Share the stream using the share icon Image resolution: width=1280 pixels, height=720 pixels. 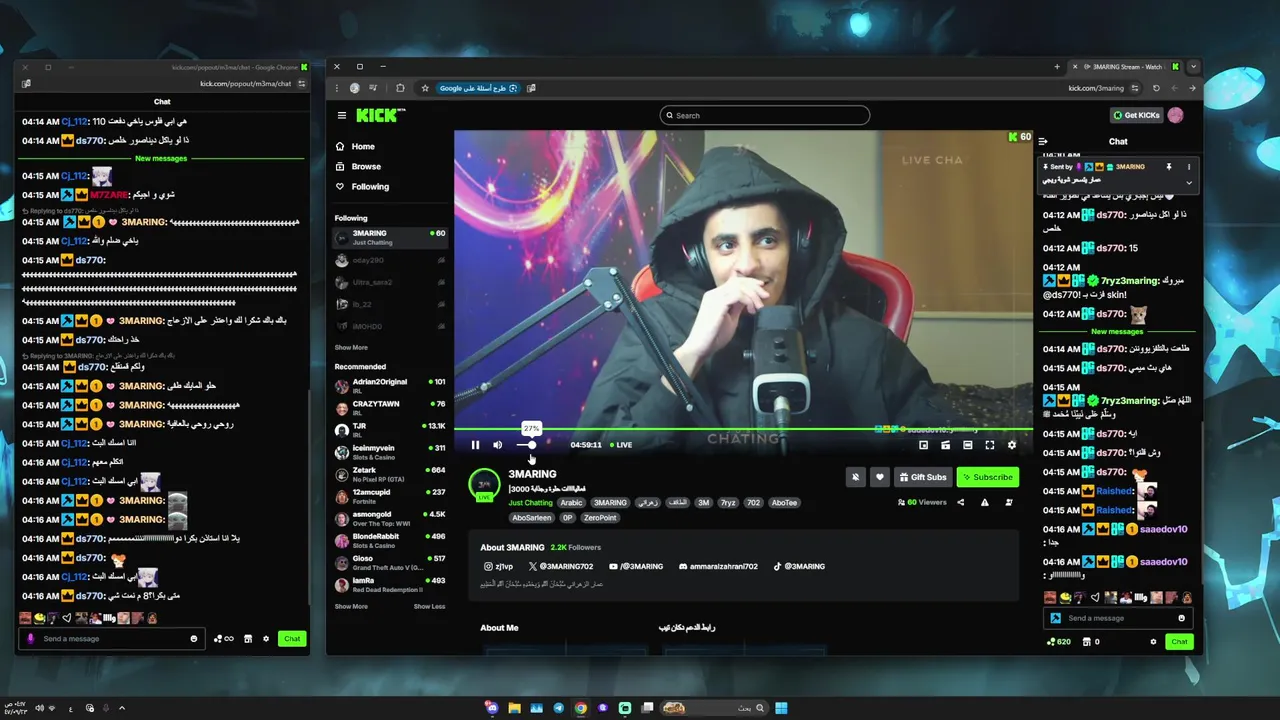pyautogui.click(x=960, y=502)
